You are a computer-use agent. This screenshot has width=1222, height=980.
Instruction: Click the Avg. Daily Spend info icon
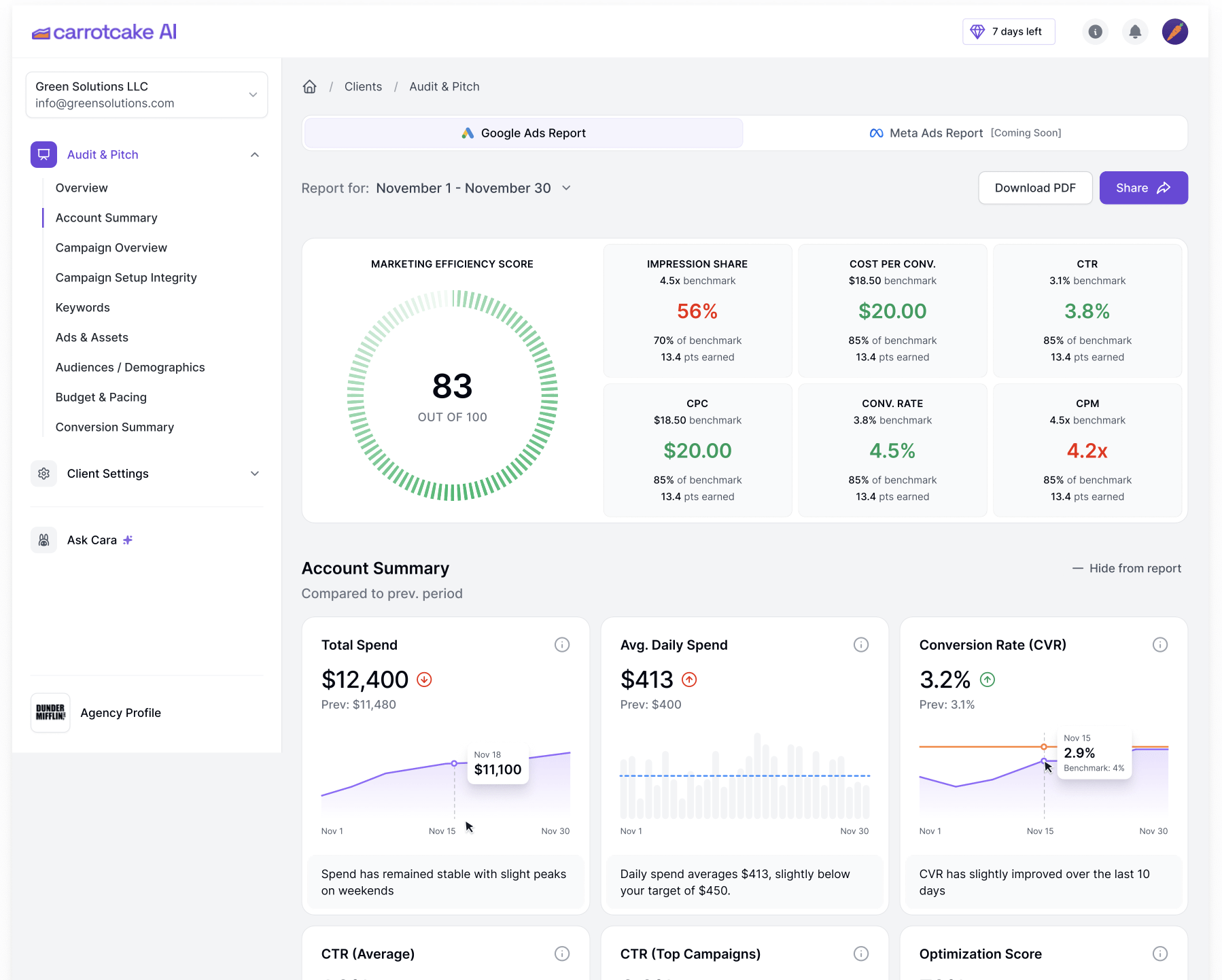click(860, 645)
